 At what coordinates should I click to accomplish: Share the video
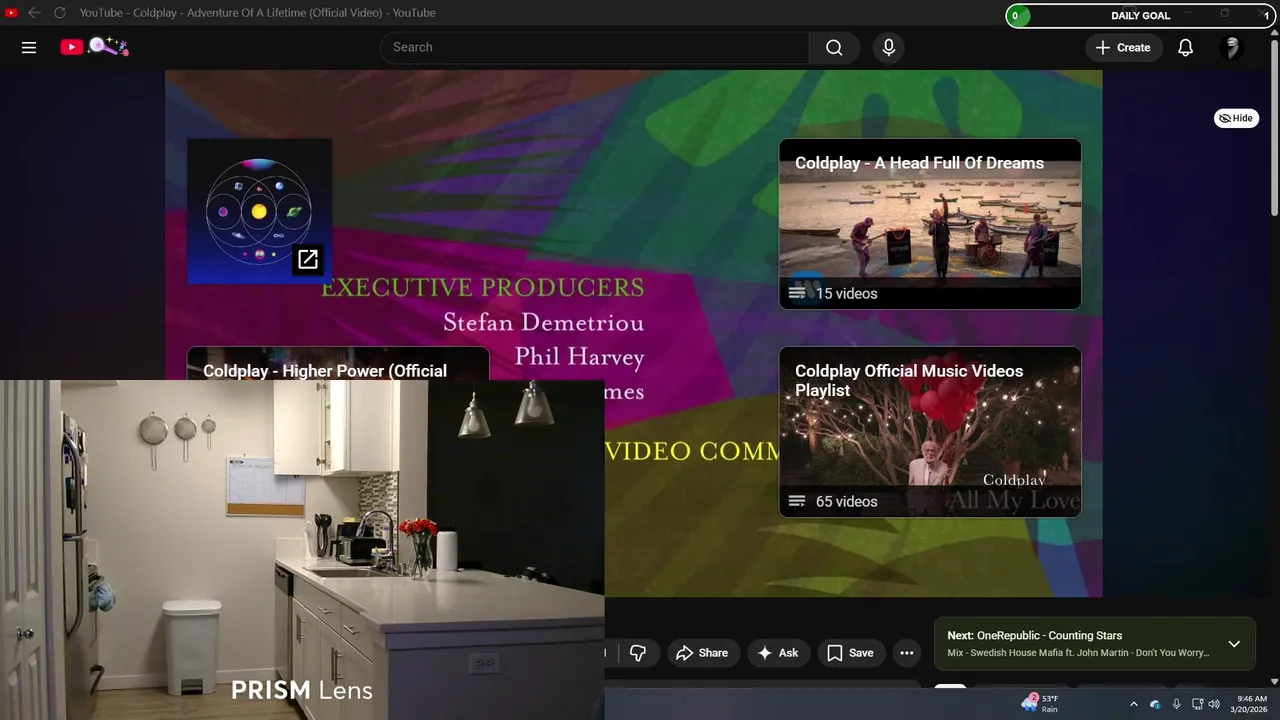coord(703,653)
